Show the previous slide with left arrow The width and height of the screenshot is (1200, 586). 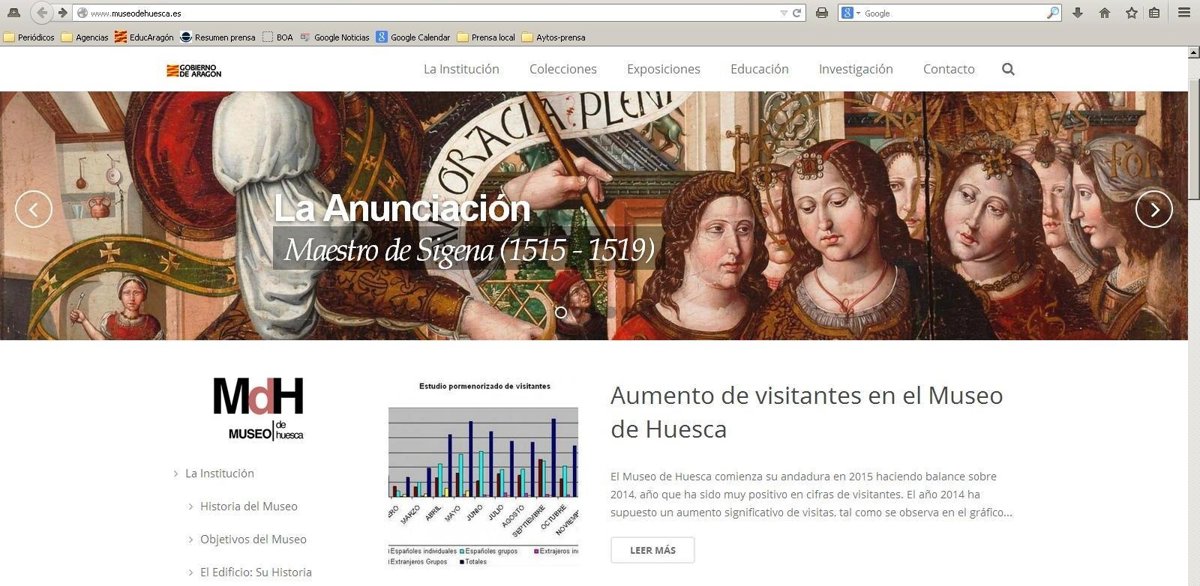pos(34,209)
